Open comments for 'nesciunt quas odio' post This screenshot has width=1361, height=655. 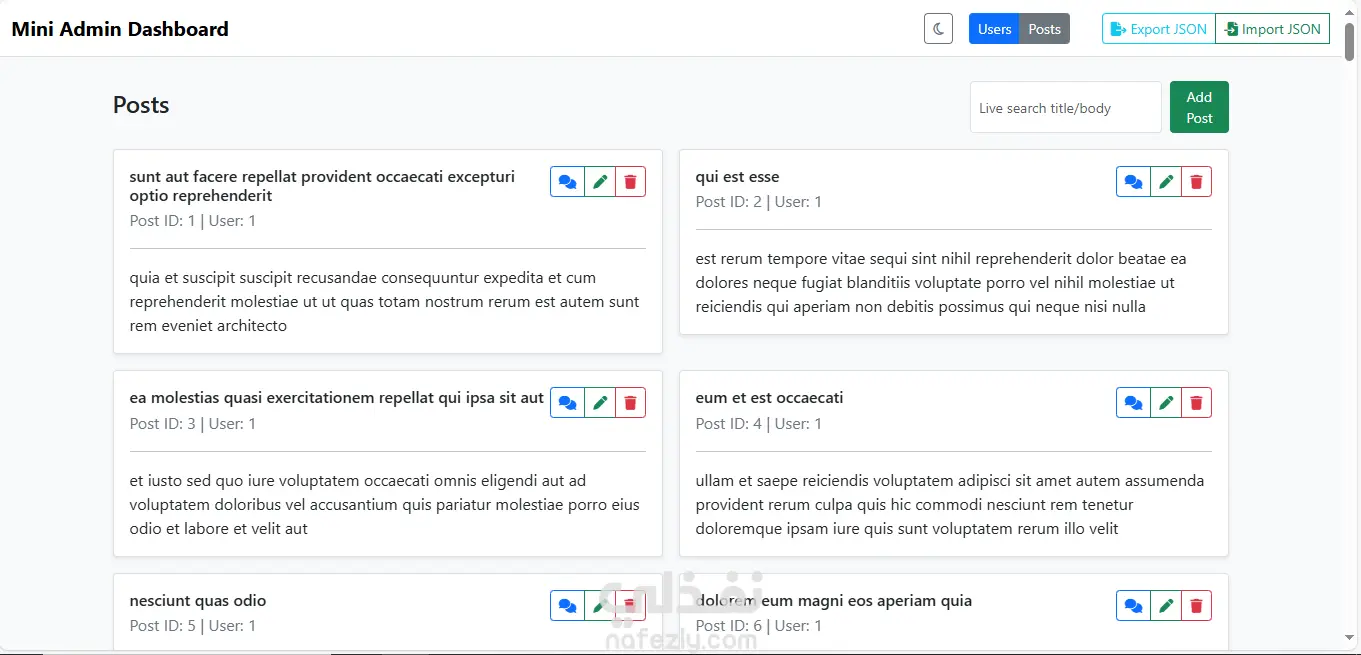(567, 606)
